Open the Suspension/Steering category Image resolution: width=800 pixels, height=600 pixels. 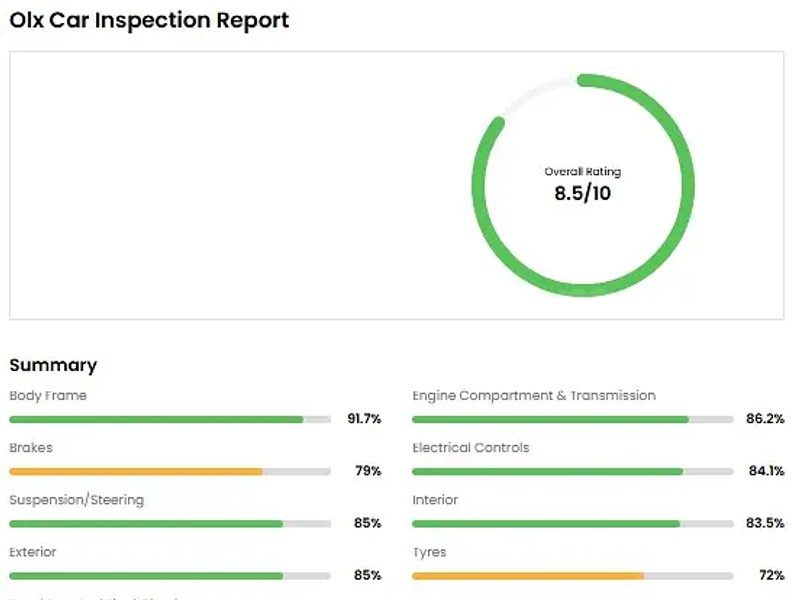(x=76, y=499)
